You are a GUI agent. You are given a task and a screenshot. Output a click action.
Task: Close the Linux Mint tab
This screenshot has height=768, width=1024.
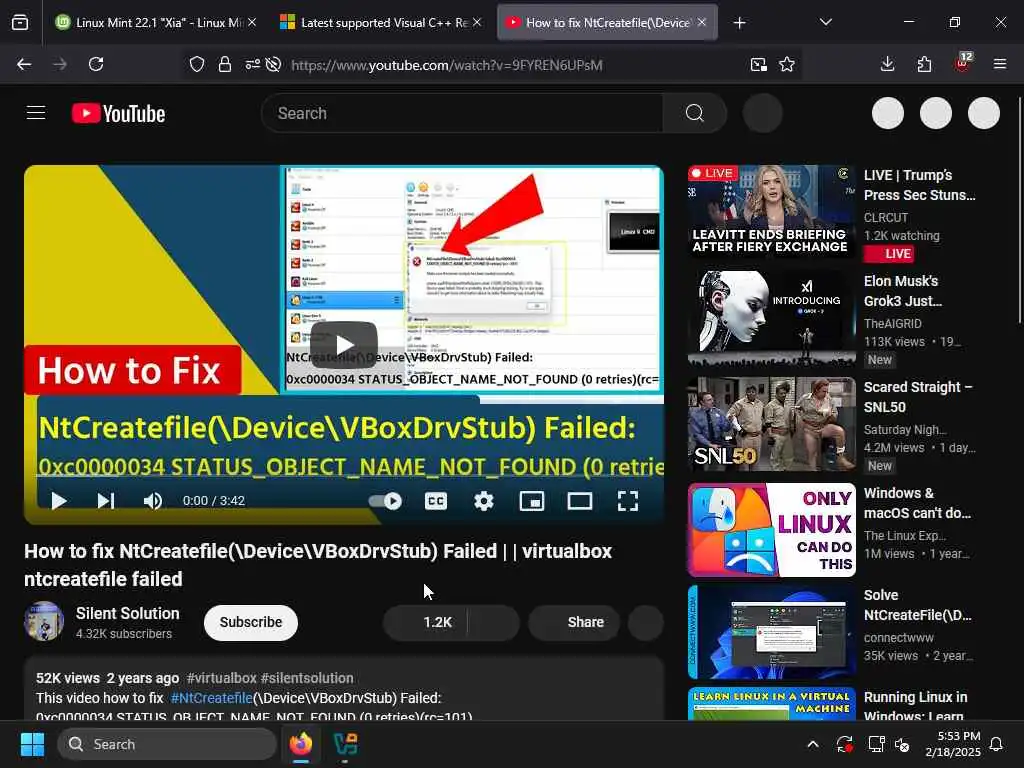252,23
